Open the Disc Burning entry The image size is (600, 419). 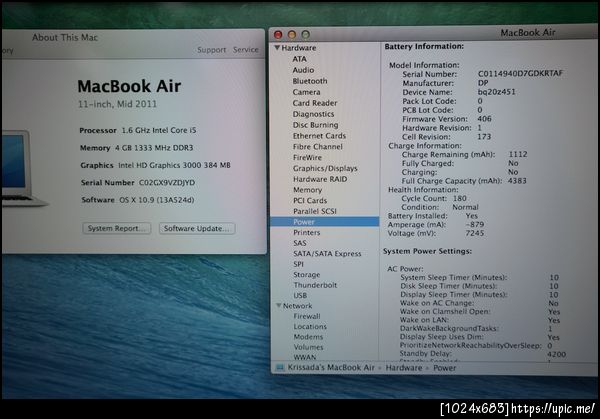315,125
